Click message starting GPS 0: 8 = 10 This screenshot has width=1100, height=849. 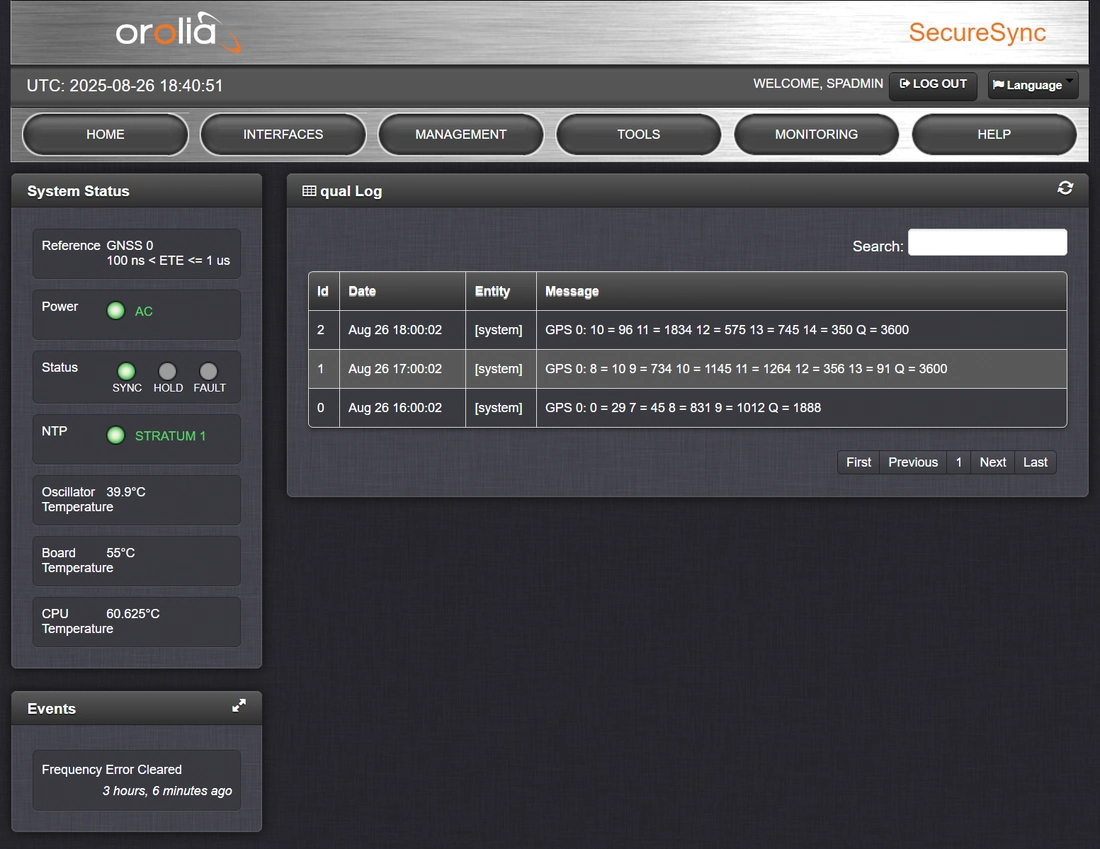coord(746,369)
